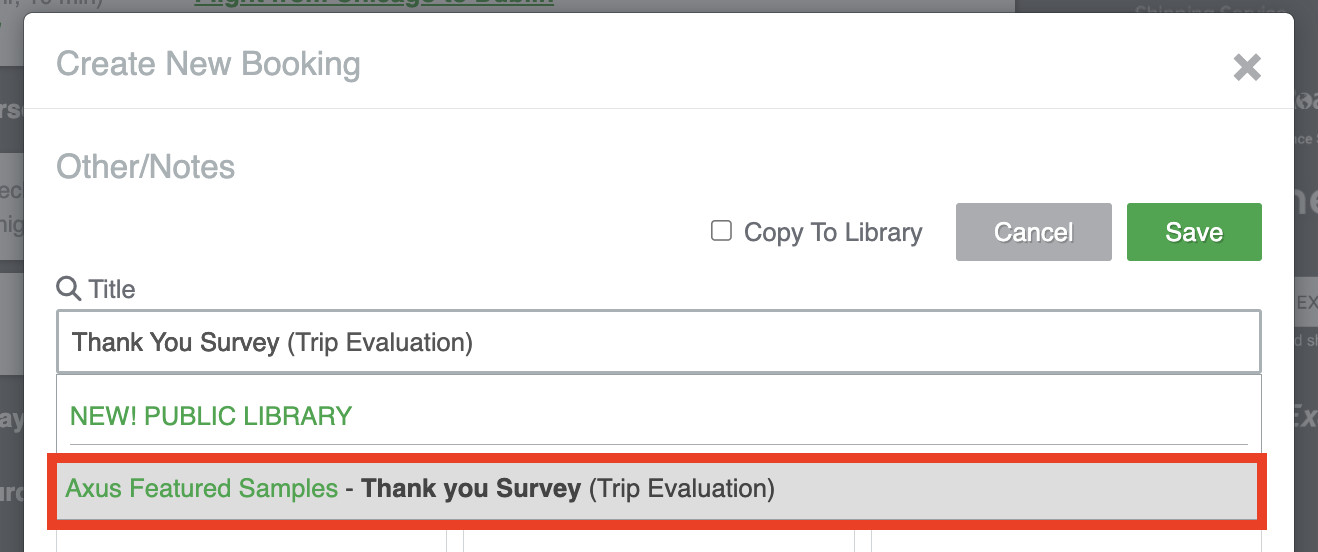Open the Flight from Chicago to Dublin link
1318x552 pixels.
[374, 3]
